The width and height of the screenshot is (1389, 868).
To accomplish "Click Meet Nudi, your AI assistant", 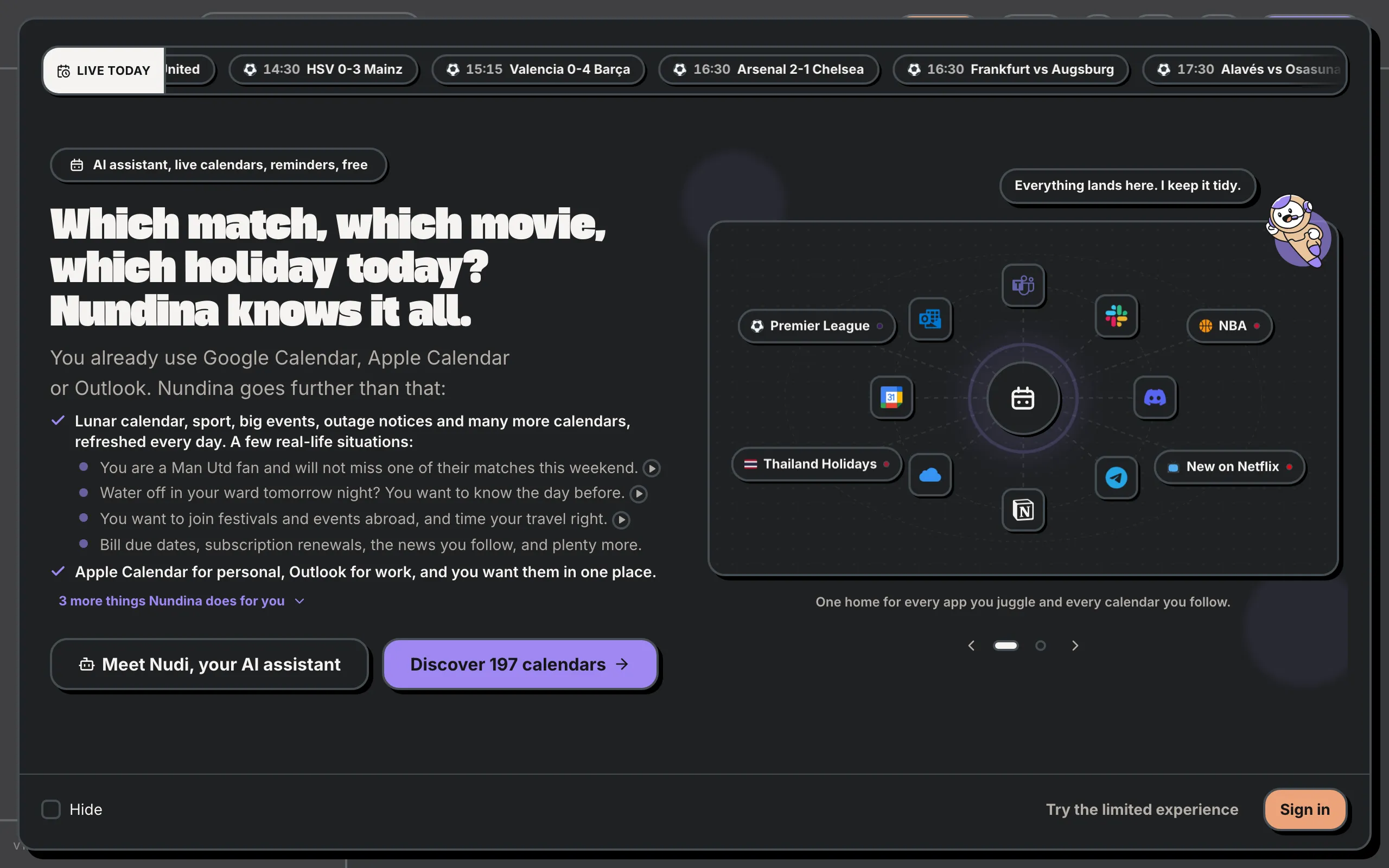I will tap(209, 664).
